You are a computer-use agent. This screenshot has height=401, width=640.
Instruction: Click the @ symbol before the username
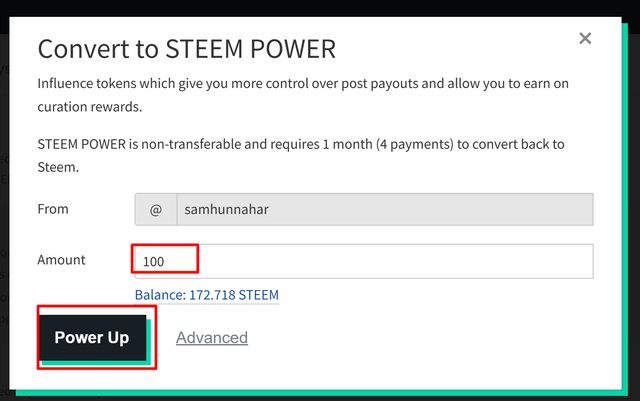click(x=156, y=210)
